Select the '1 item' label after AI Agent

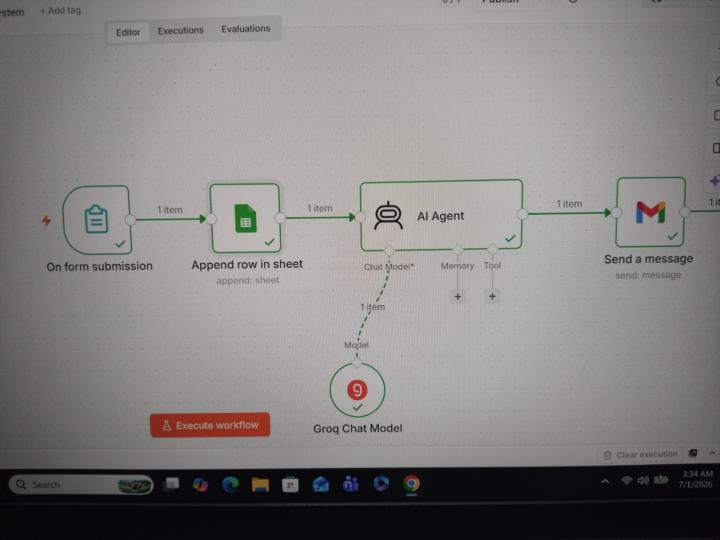pos(569,204)
